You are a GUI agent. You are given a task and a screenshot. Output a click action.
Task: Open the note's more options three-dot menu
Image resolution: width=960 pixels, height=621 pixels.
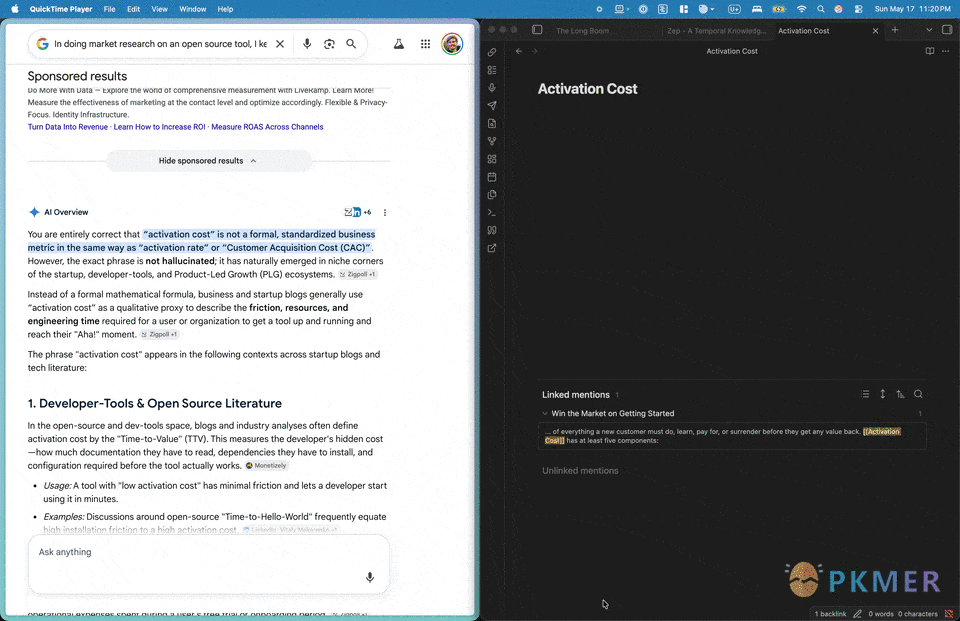coord(945,51)
